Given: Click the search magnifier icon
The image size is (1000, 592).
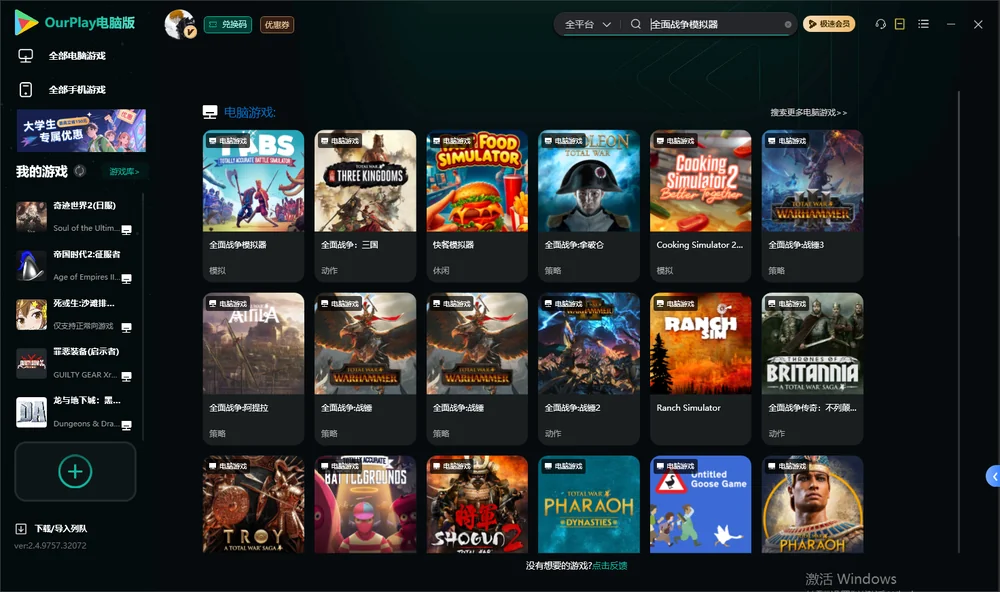Looking at the screenshot, I should coord(636,24).
